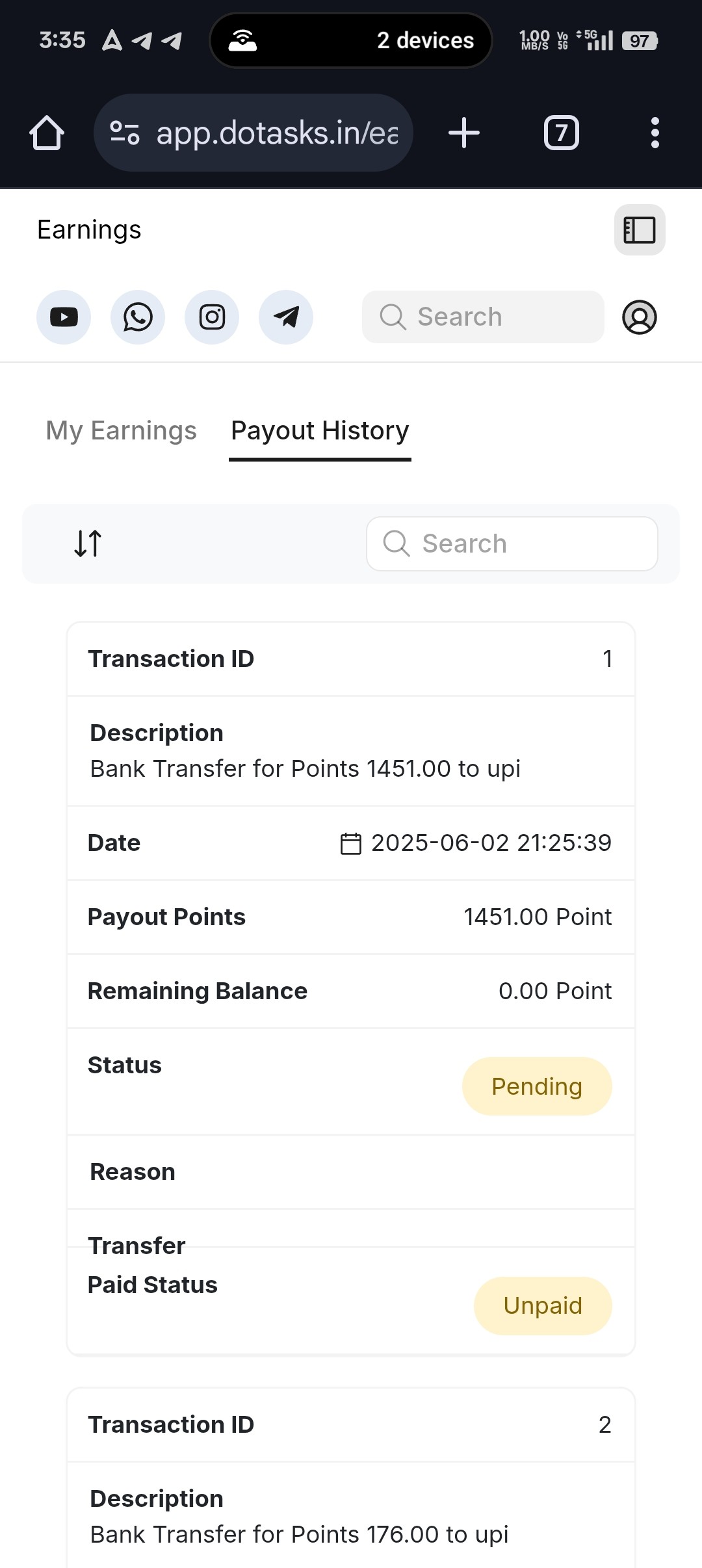Image resolution: width=702 pixels, height=1568 pixels.
Task: Toggle the sidebar panel icon
Action: coord(640,230)
